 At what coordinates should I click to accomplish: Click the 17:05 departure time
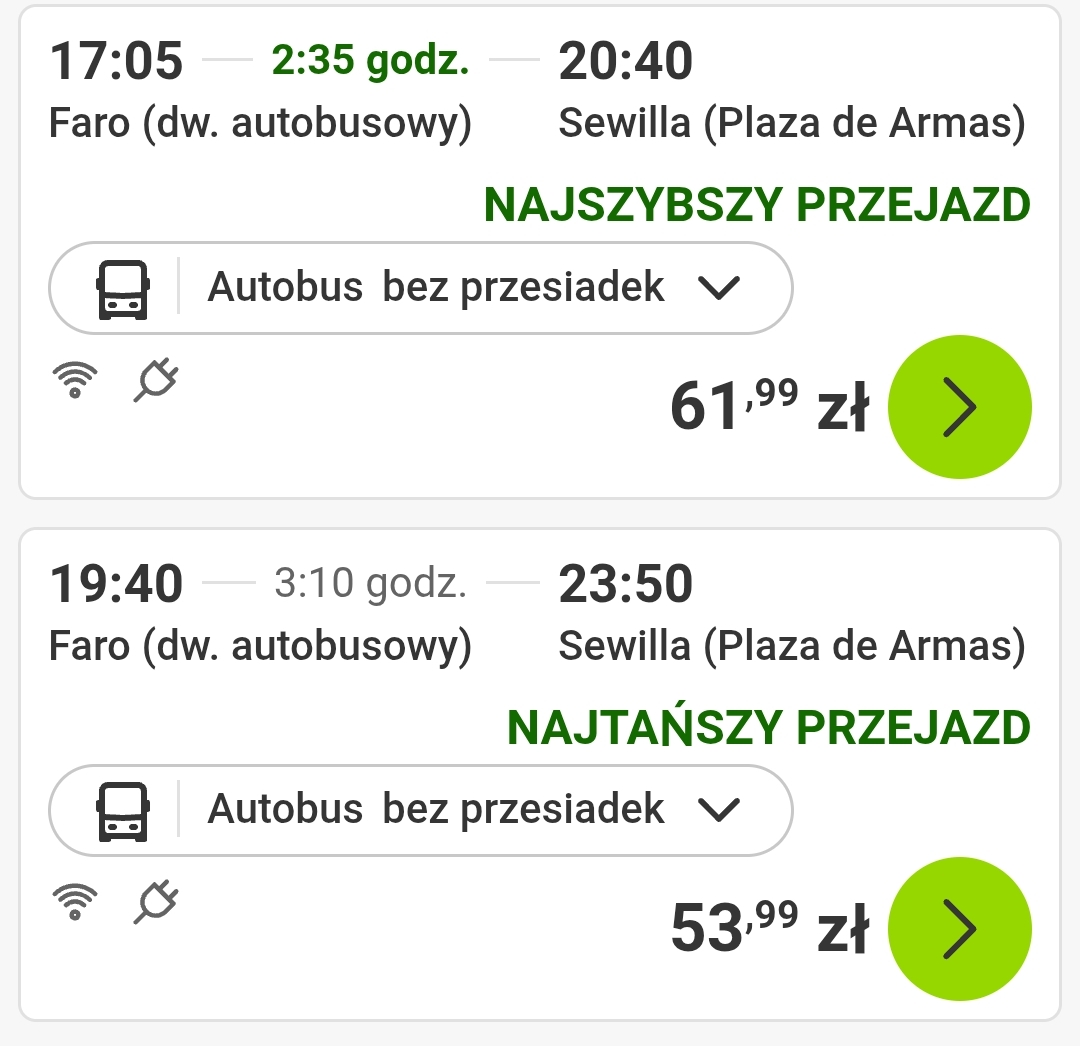116,61
